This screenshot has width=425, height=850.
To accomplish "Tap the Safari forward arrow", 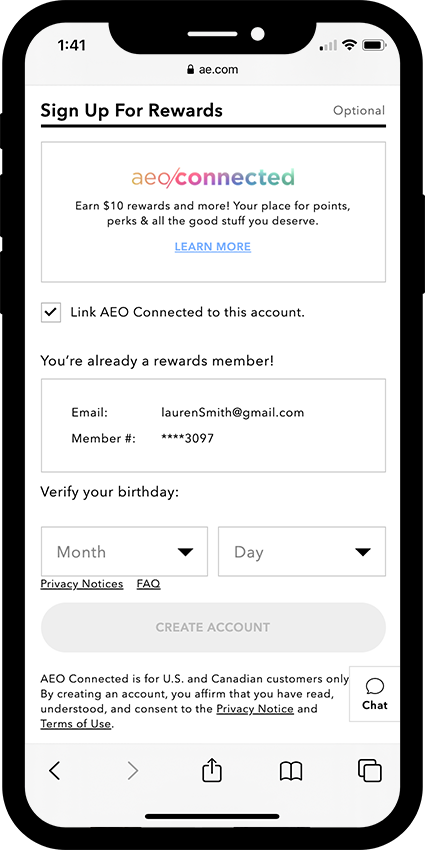I will click(133, 770).
